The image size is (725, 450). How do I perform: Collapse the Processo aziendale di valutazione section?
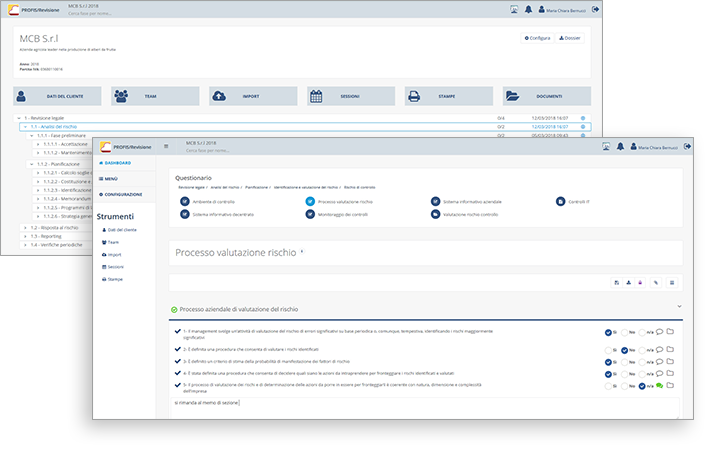point(679,306)
